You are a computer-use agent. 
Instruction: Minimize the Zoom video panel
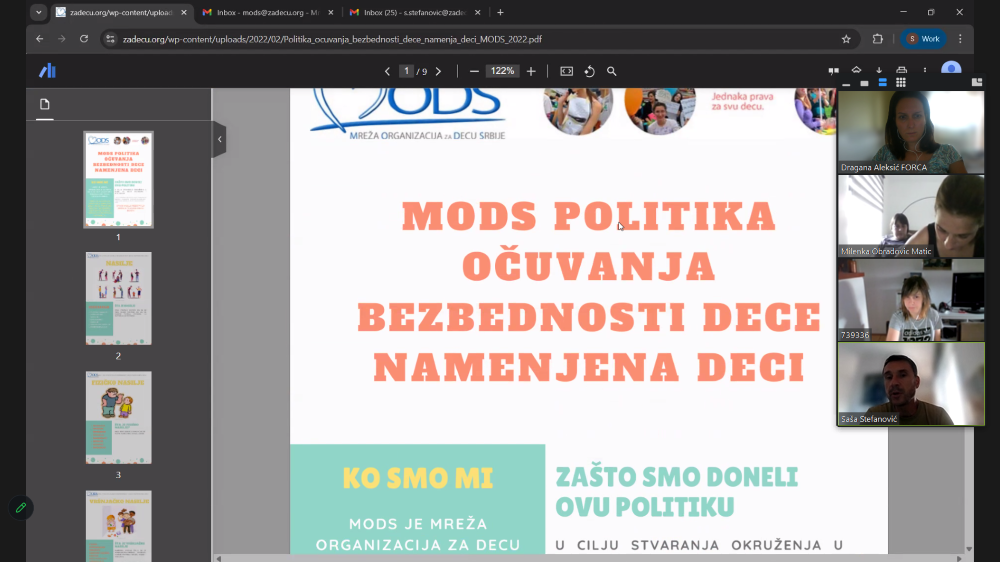846,83
